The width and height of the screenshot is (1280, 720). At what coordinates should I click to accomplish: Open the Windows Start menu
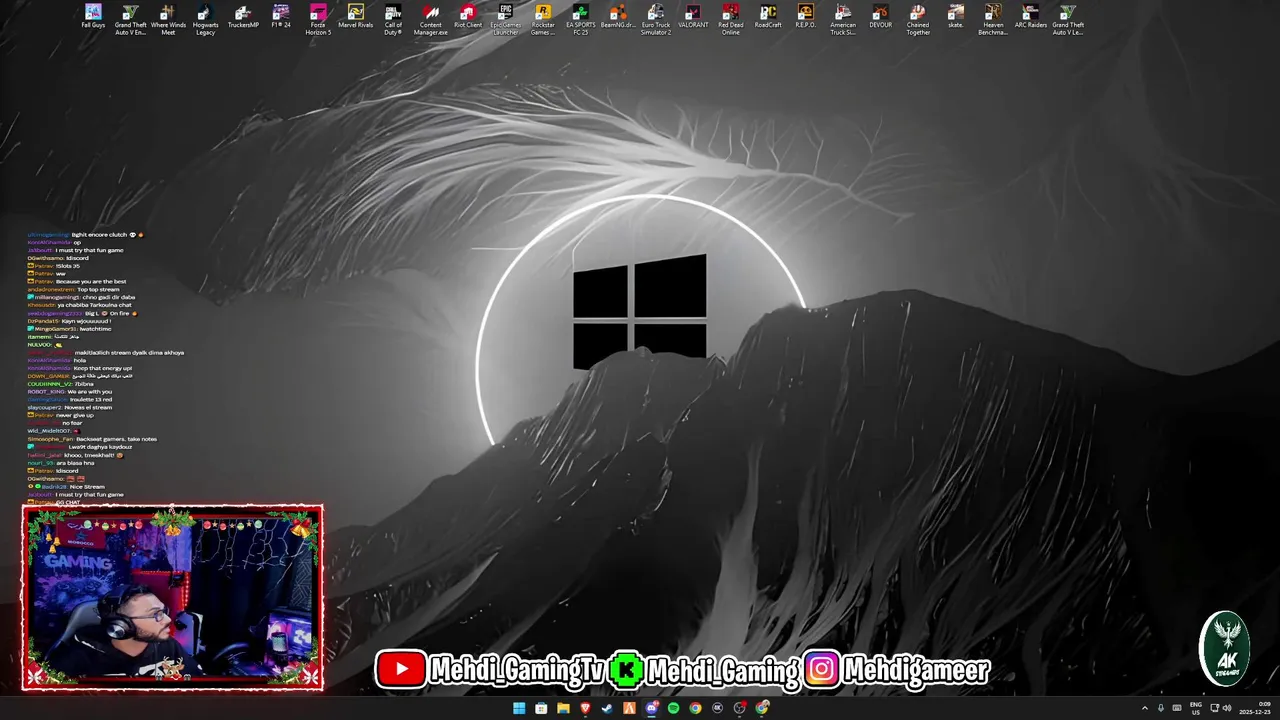519,708
